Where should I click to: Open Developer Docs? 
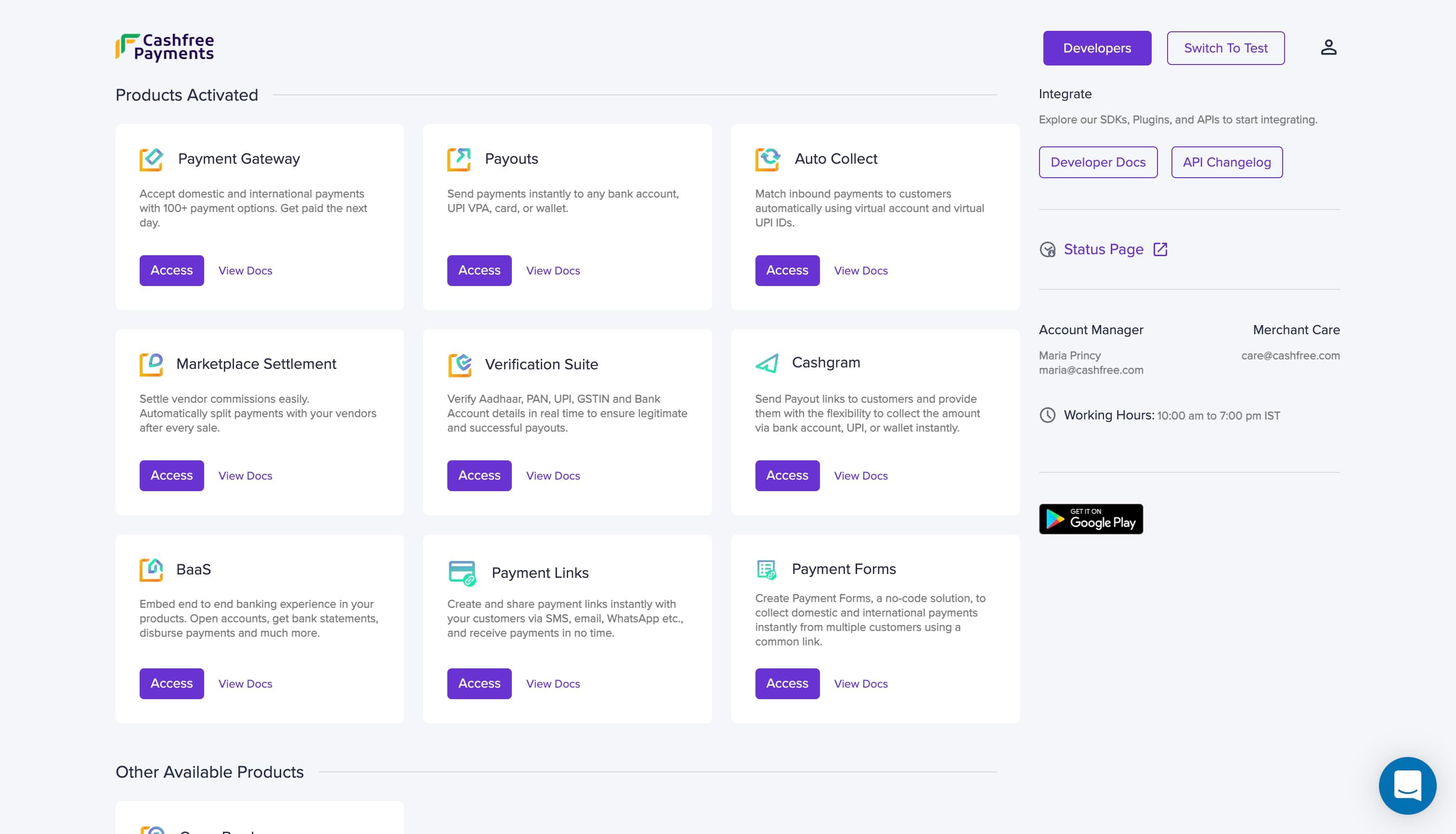pos(1097,163)
